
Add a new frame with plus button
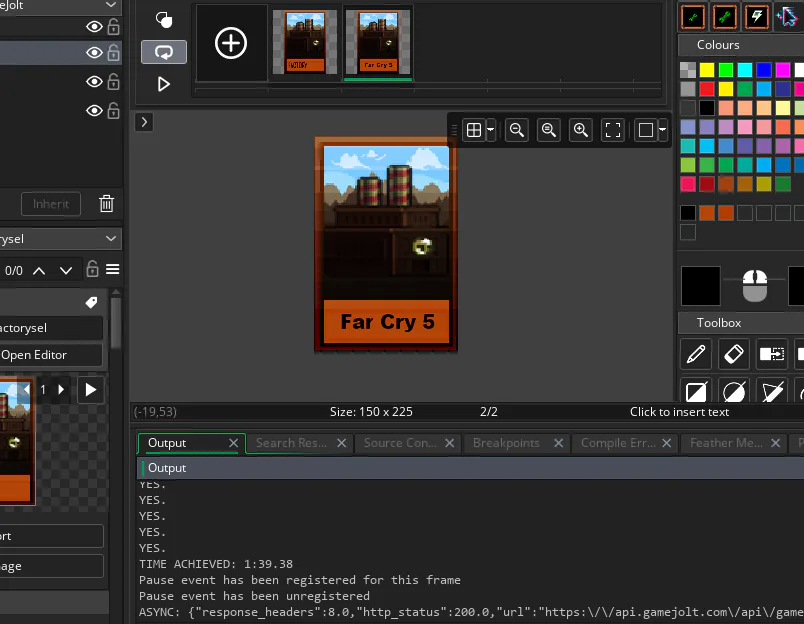tap(231, 43)
